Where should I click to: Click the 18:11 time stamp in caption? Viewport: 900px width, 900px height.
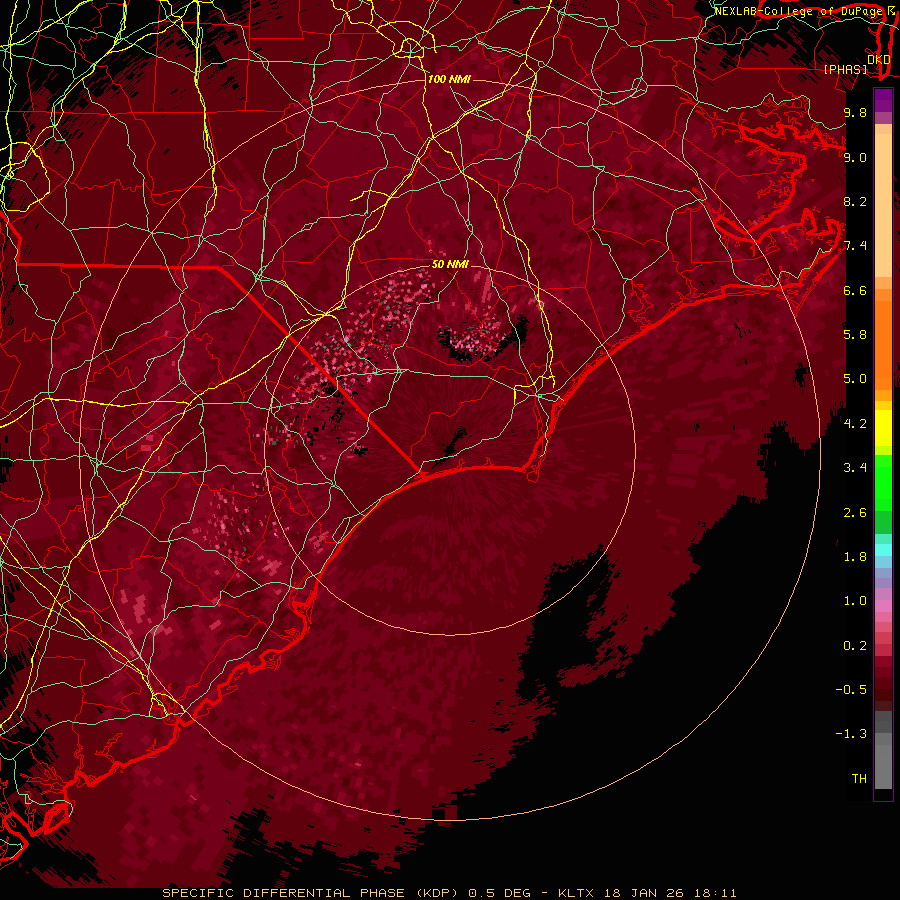click(715, 893)
